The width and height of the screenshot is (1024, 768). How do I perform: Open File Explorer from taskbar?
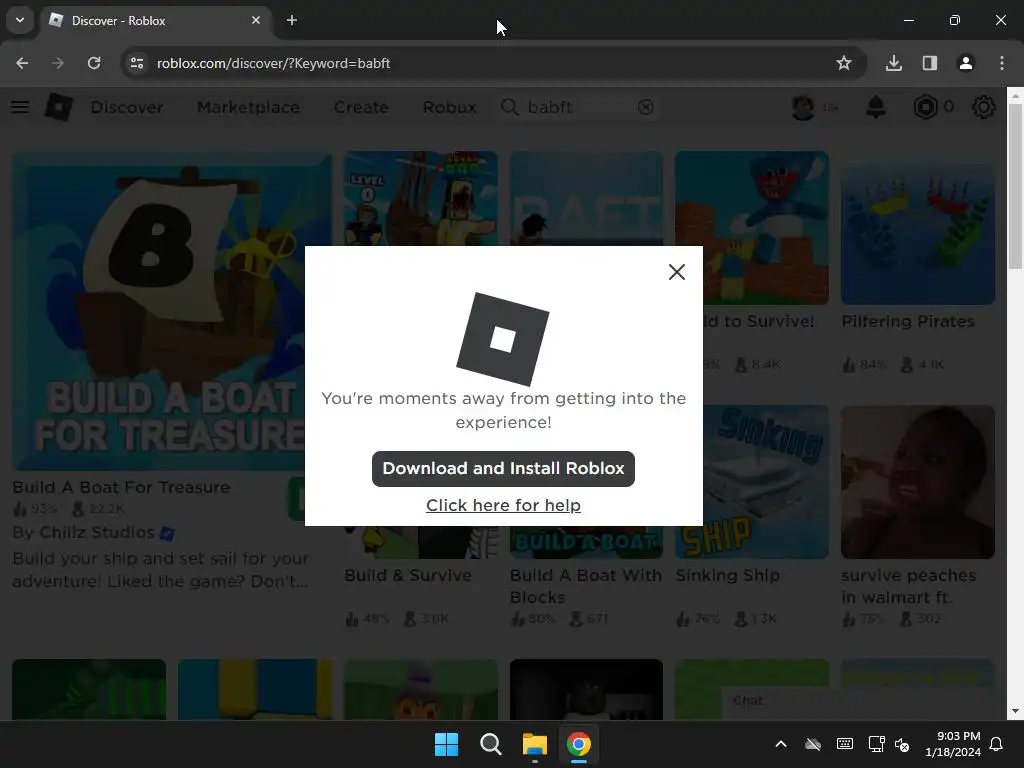tap(535, 744)
